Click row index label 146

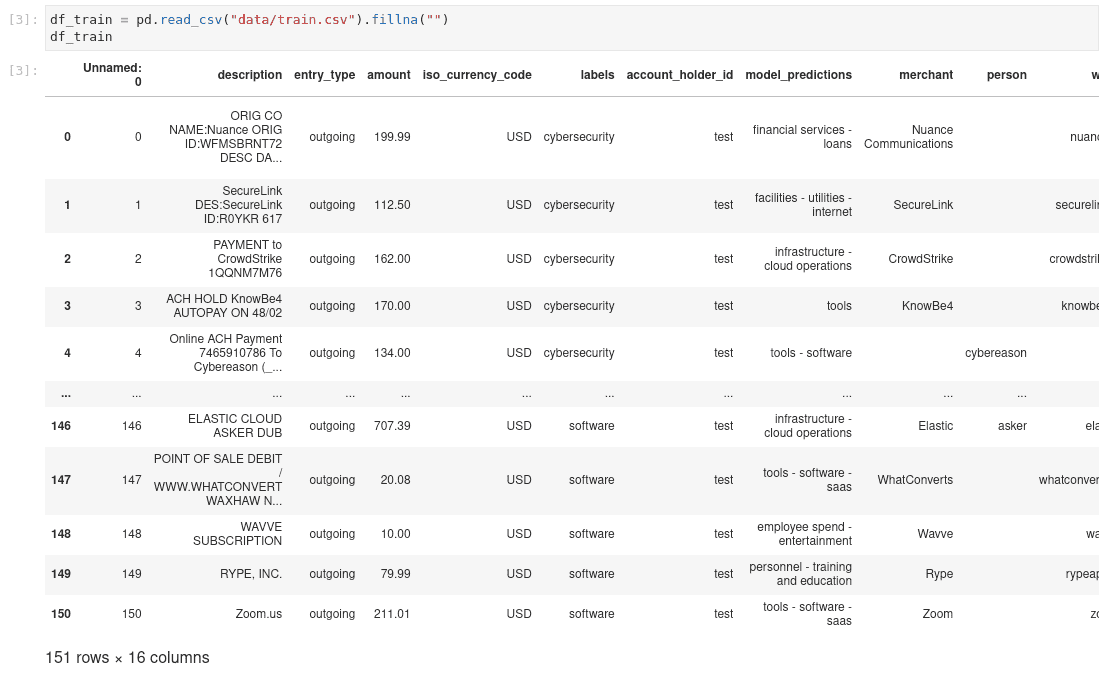pyautogui.click(x=61, y=425)
